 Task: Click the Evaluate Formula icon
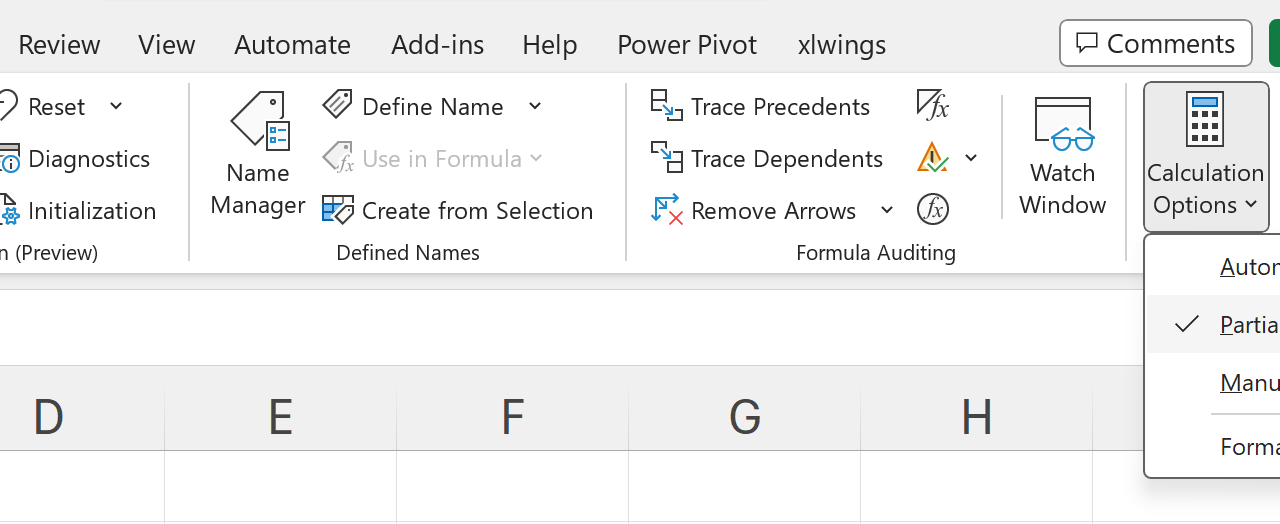[932, 210]
